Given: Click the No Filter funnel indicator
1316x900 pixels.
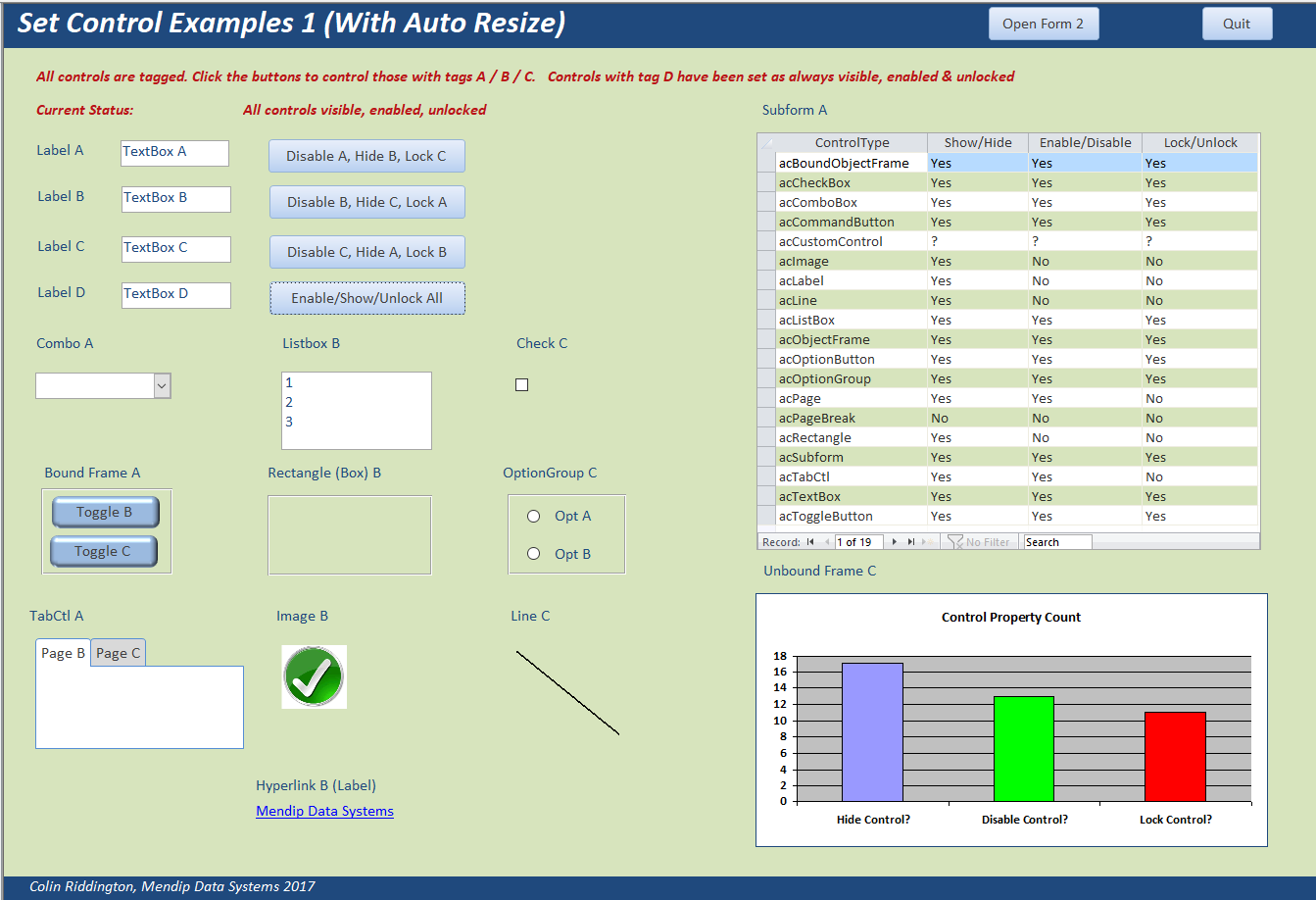Looking at the screenshot, I should tap(980, 542).
